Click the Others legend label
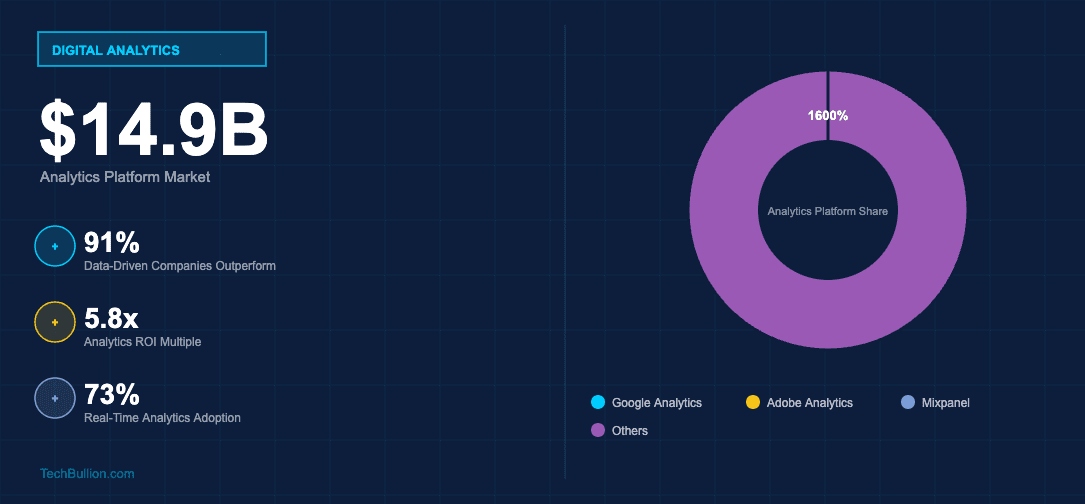 point(630,430)
